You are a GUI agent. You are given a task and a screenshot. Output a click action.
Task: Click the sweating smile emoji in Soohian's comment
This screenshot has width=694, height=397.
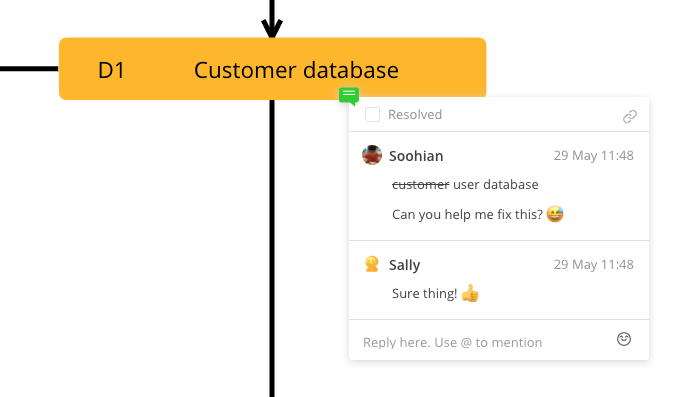555,214
